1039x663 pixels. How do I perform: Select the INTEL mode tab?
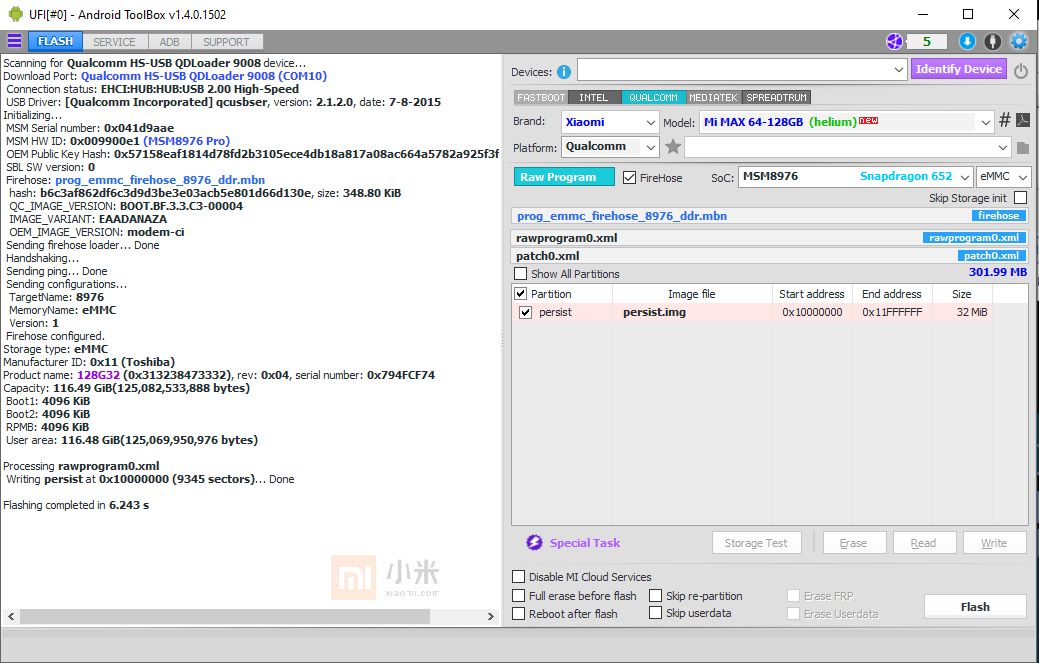click(594, 97)
